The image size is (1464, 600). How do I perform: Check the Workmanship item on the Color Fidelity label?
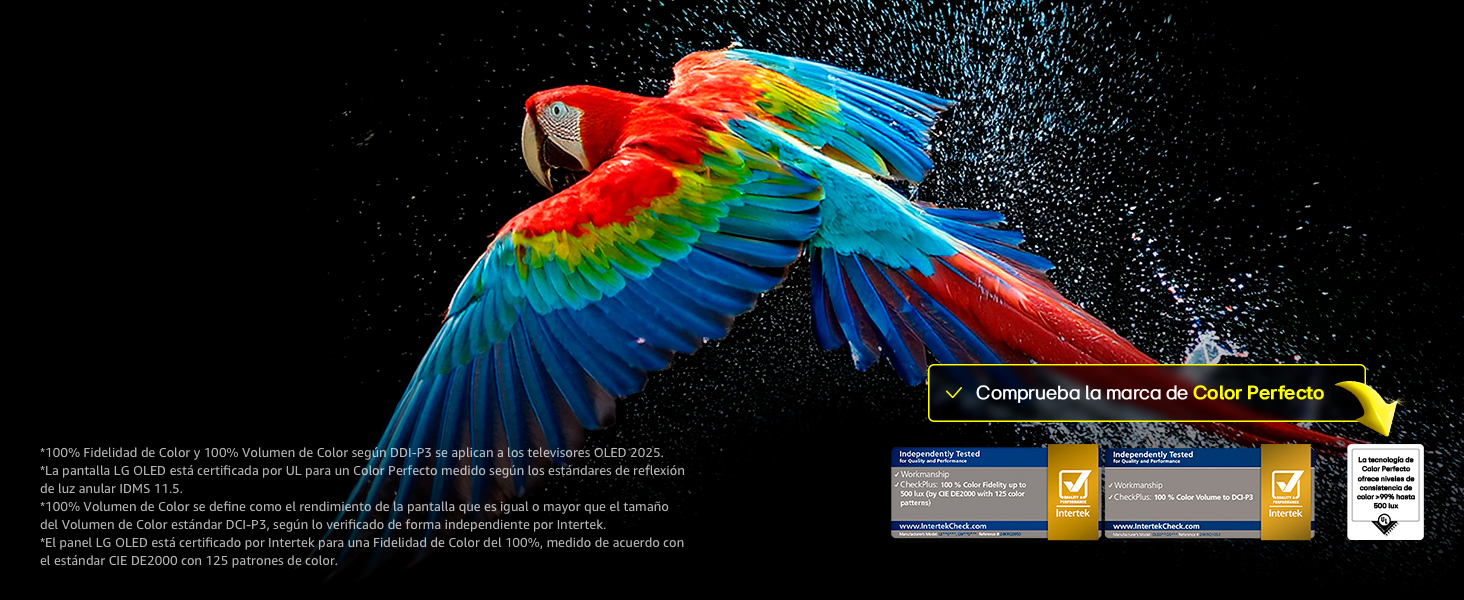click(923, 475)
